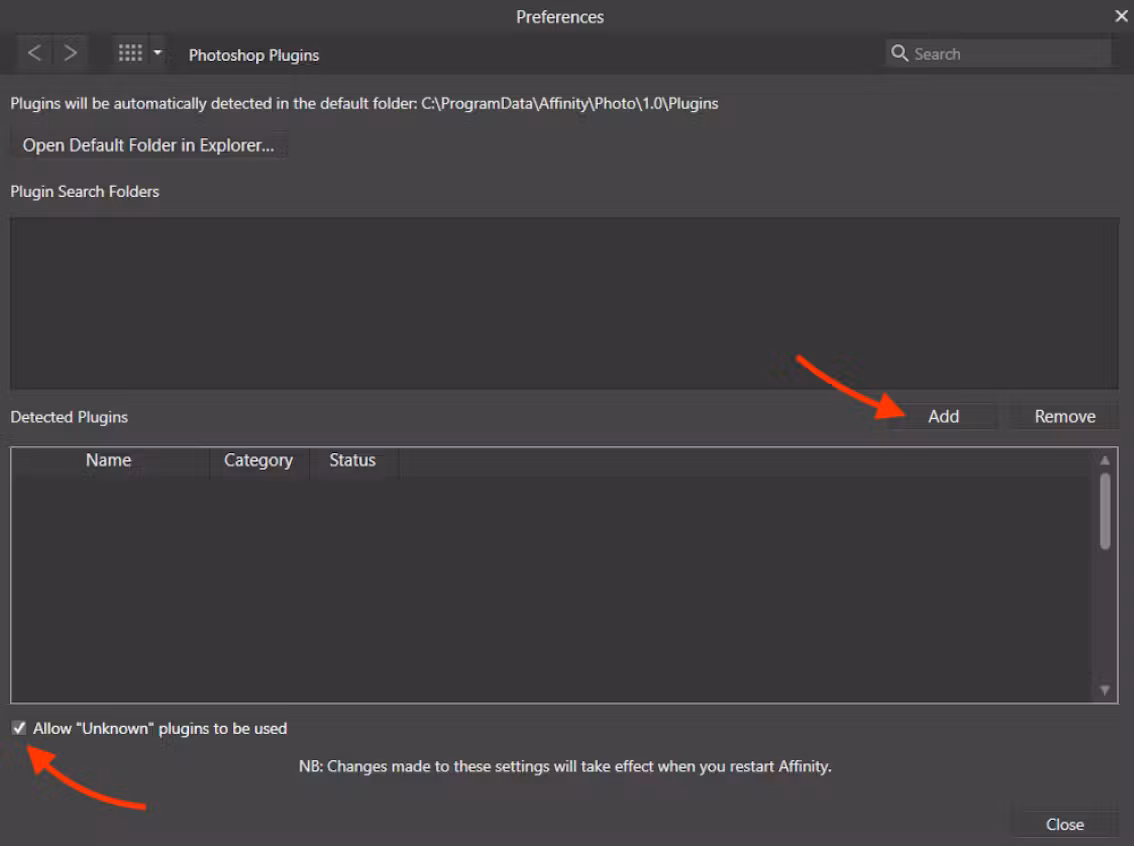This screenshot has width=1134, height=846.
Task: Close Preferences window using X icon
Action: coord(1121,16)
